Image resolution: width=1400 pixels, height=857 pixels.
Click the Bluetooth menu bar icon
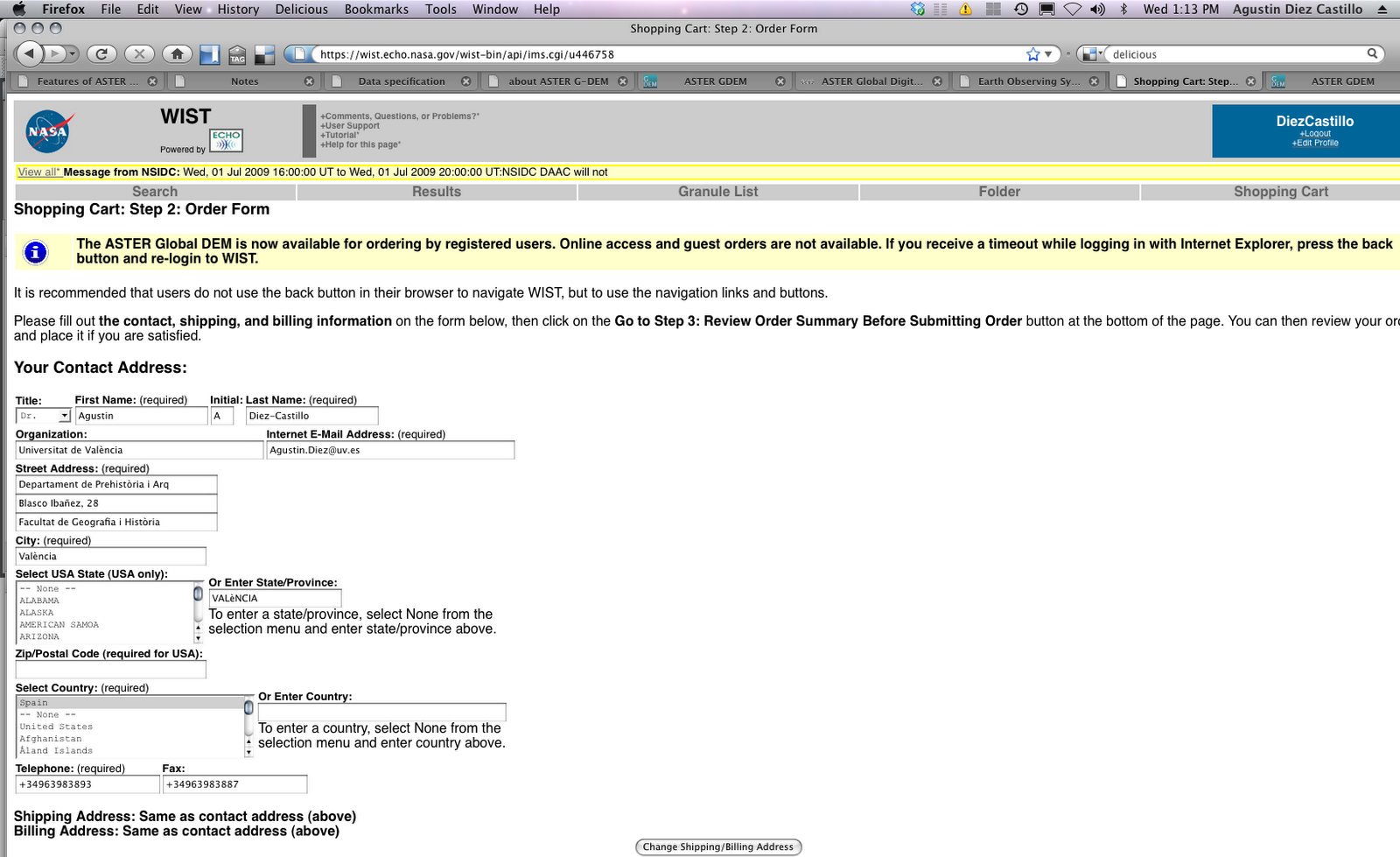pyautogui.click(x=1124, y=9)
